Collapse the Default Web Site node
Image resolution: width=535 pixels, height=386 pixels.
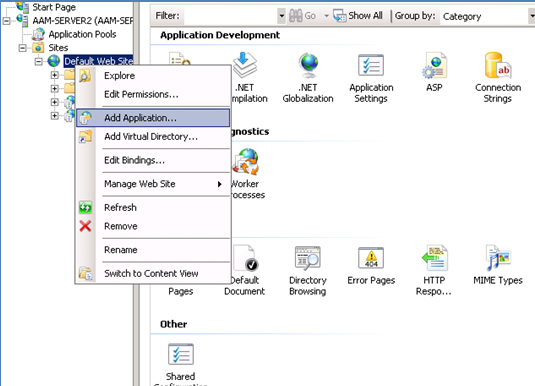pos(39,61)
